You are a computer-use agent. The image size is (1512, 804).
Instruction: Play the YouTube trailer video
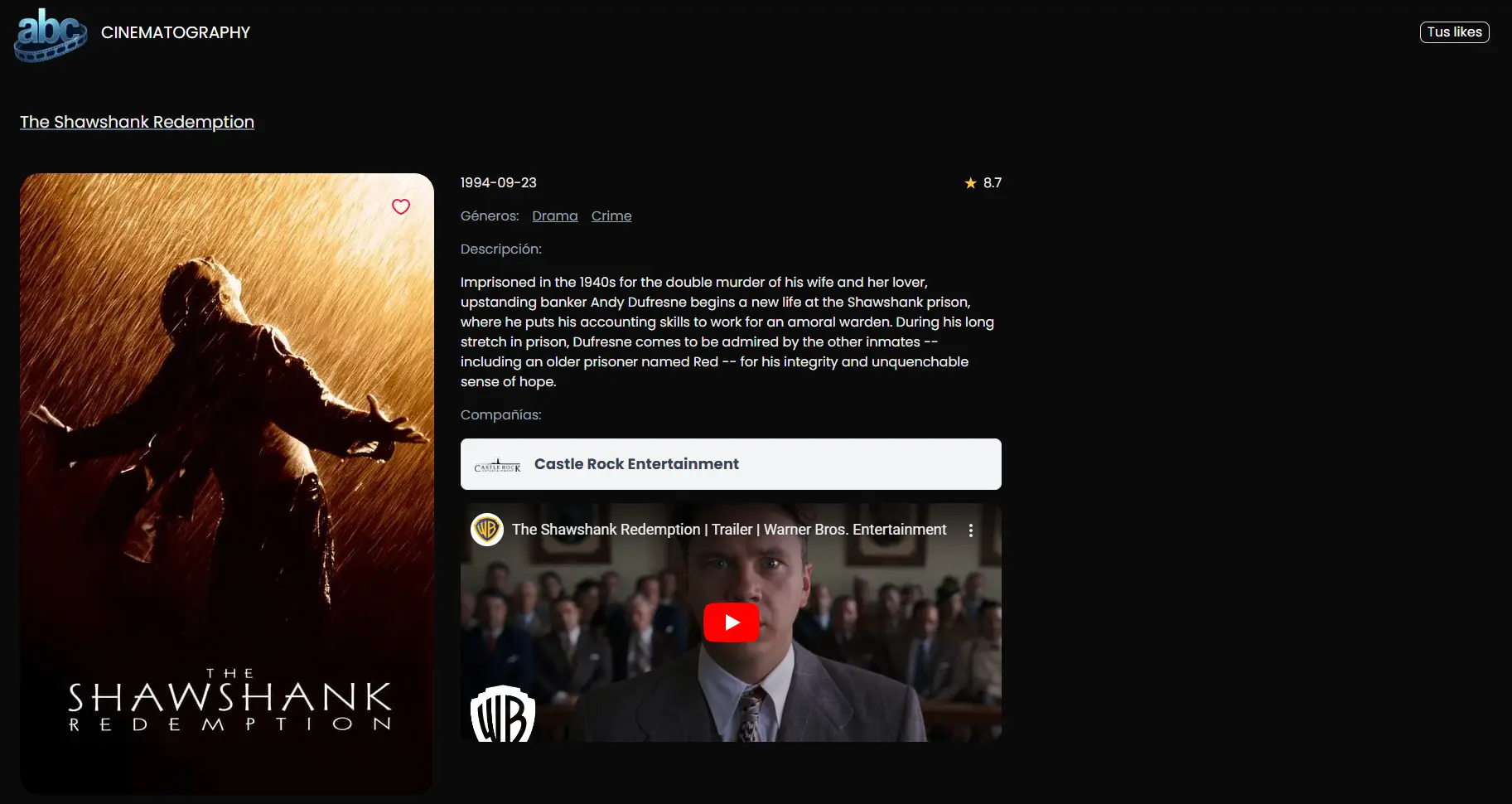click(x=732, y=622)
